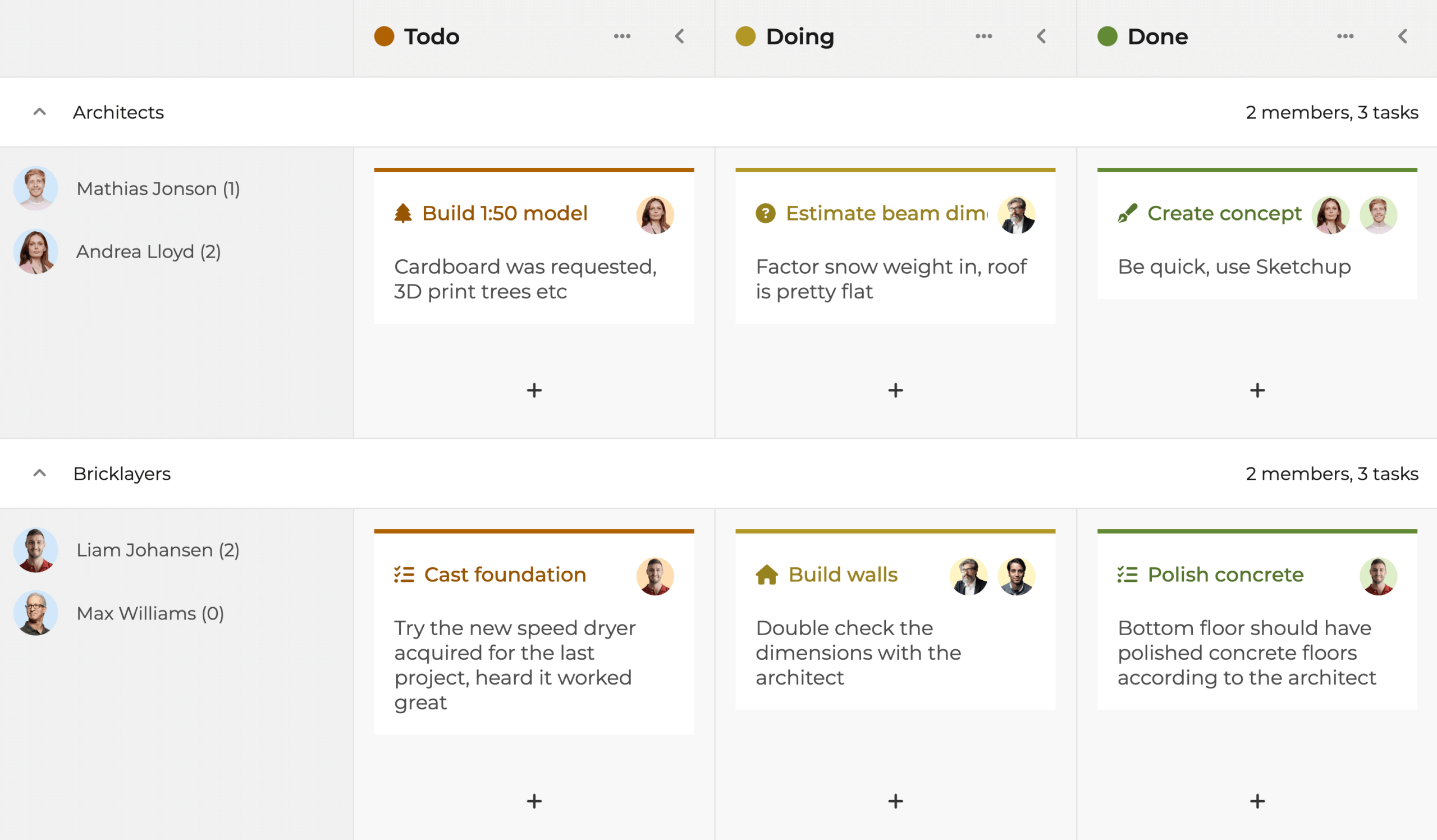Click the question mark icon on Estimate beam card
This screenshot has width=1437, height=840.
pyautogui.click(x=765, y=214)
